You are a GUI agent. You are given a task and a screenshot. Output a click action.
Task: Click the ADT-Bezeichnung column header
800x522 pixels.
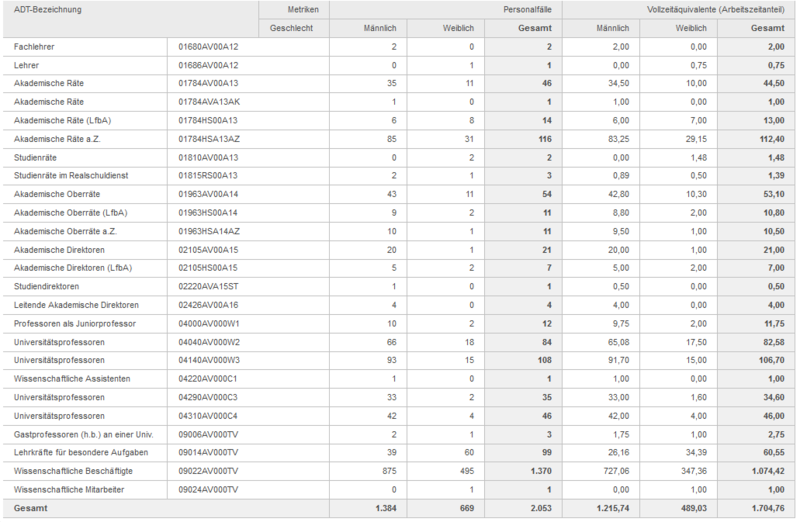pyautogui.click(x=48, y=9)
